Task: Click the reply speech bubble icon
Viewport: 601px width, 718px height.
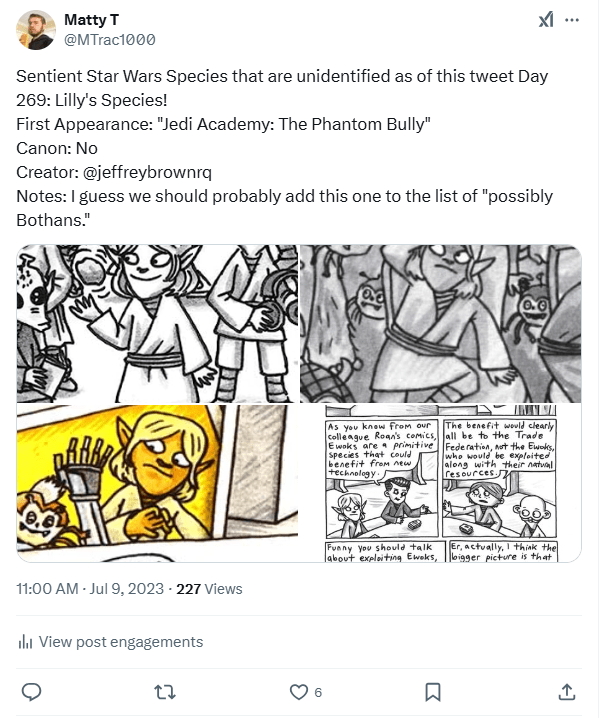Action: (31, 691)
